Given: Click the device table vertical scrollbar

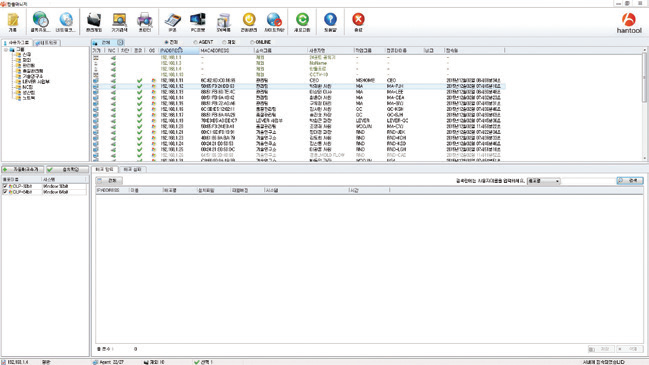Looking at the screenshot, I should tap(644, 103).
